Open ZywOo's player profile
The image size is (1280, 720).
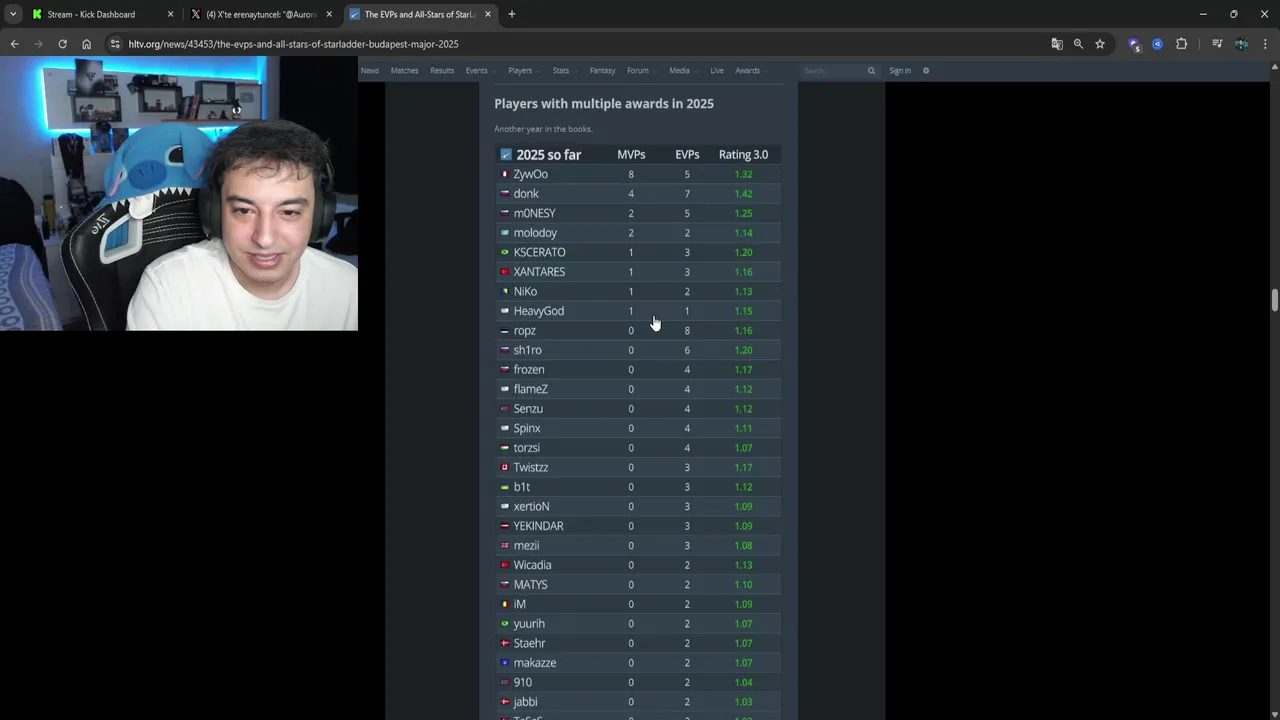click(x=530, y=174)
